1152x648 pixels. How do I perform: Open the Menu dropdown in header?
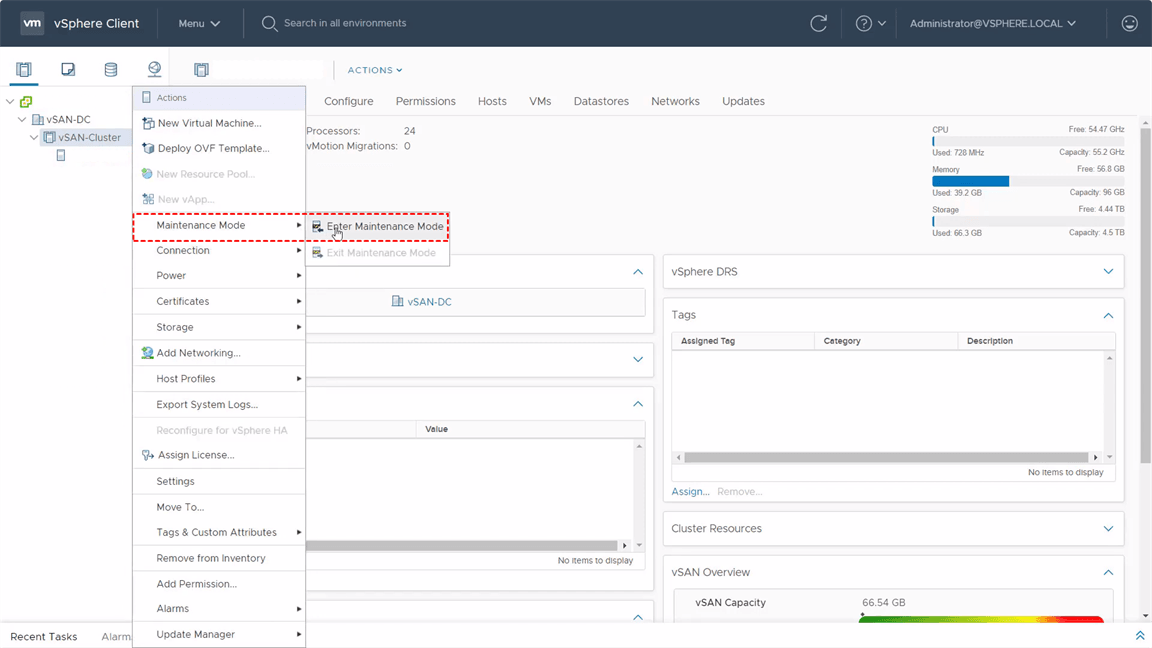[x=199, y=23]
